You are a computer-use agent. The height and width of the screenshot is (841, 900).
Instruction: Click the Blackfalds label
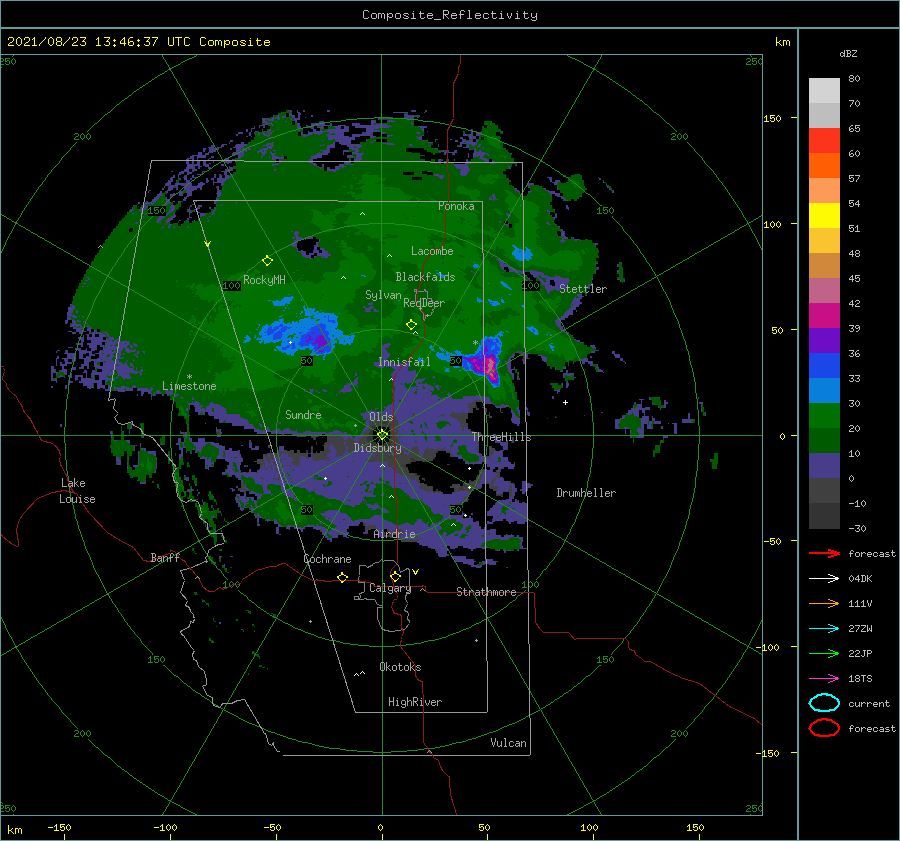tap(425, 277)
